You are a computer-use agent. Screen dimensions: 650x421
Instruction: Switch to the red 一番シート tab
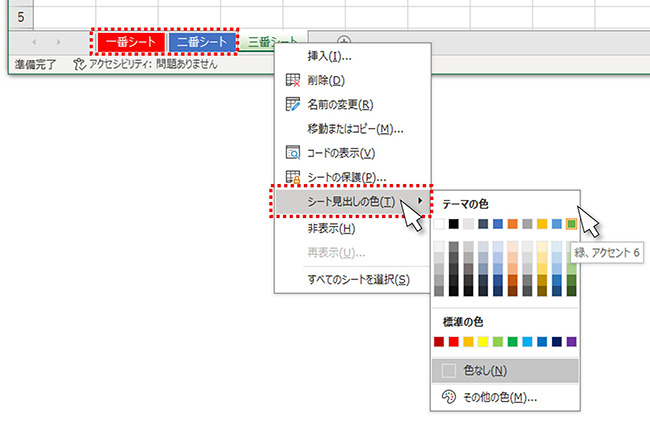click(x=130, y=42)
